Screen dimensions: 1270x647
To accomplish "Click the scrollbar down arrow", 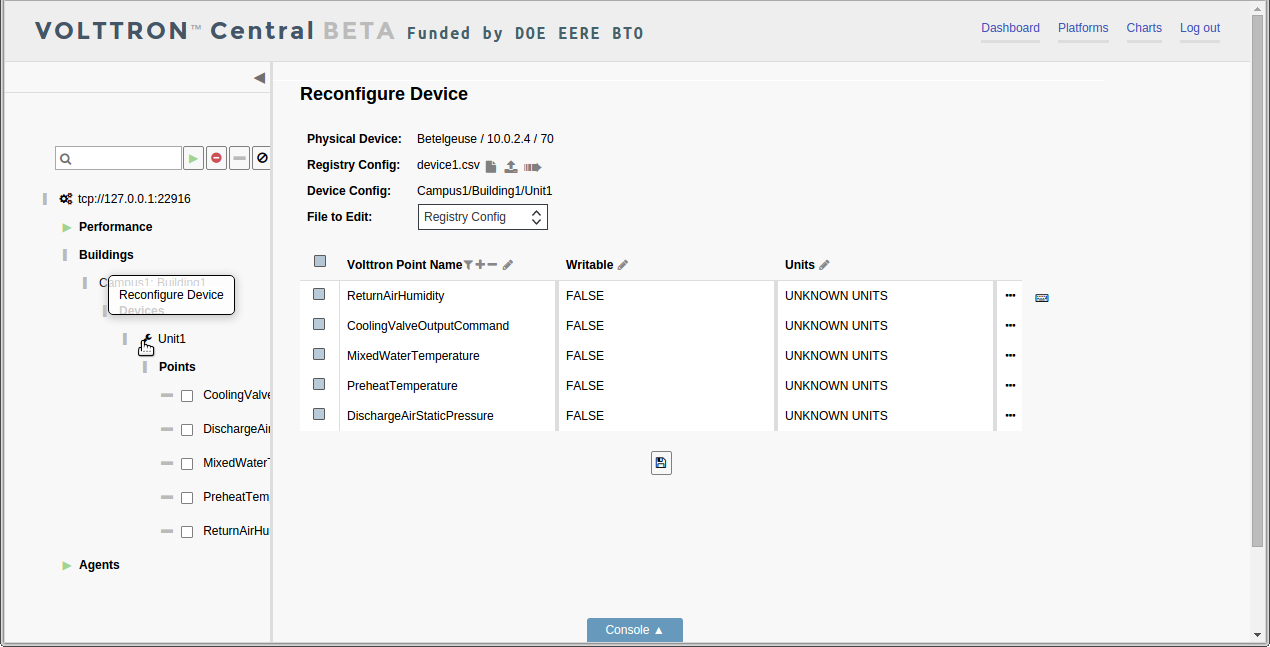I will tap(1258, 635).
